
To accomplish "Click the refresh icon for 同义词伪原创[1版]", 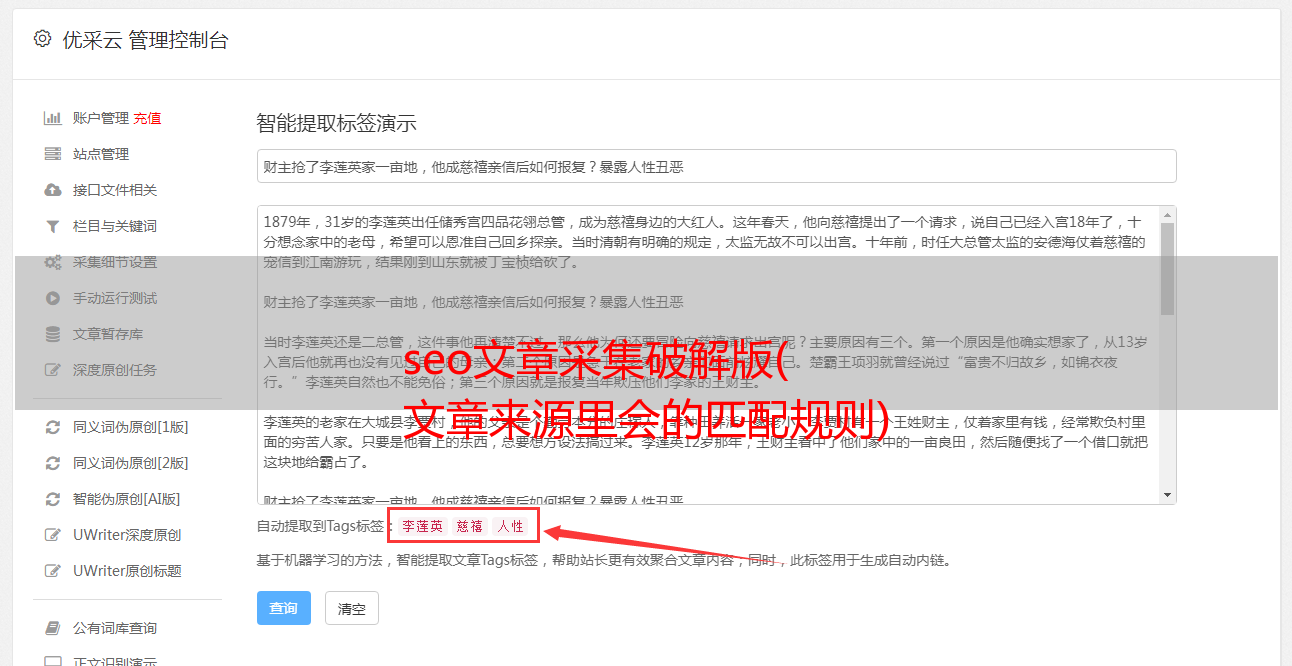I will coord(53,427).
